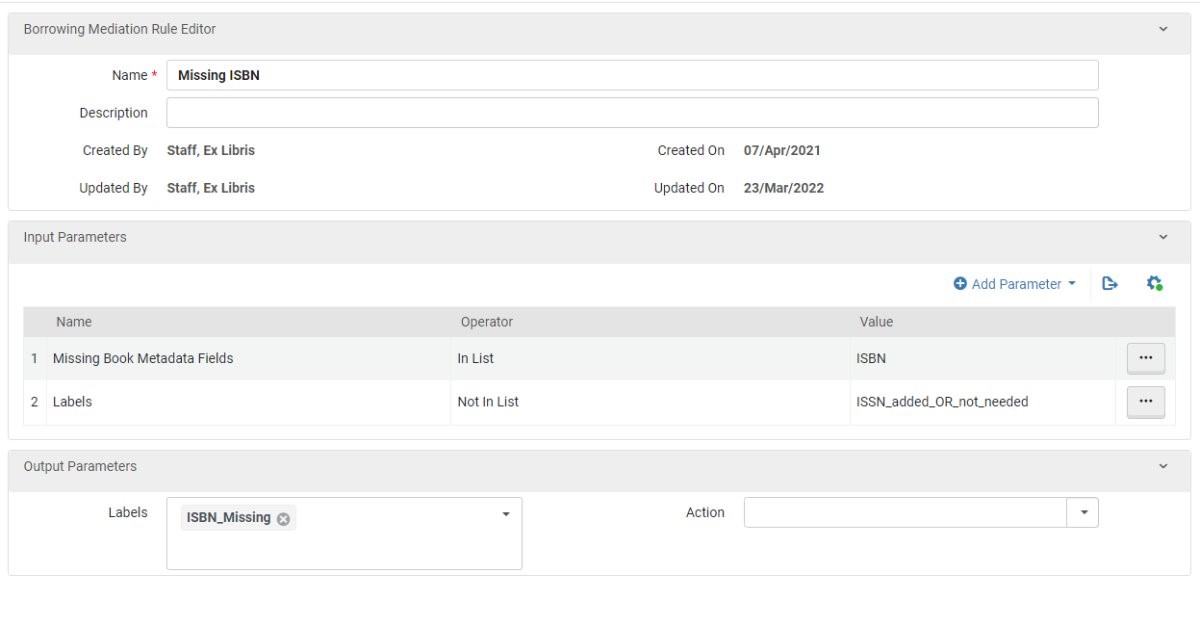
Task: Click the Operator column header
Action: click(x=486, y=322)
